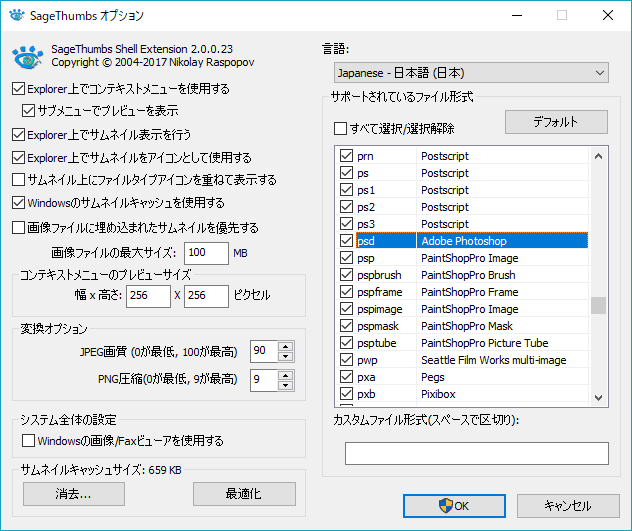Toggle "Windowsのサムネイルキャッシュを使用する" checkbox

18,202
